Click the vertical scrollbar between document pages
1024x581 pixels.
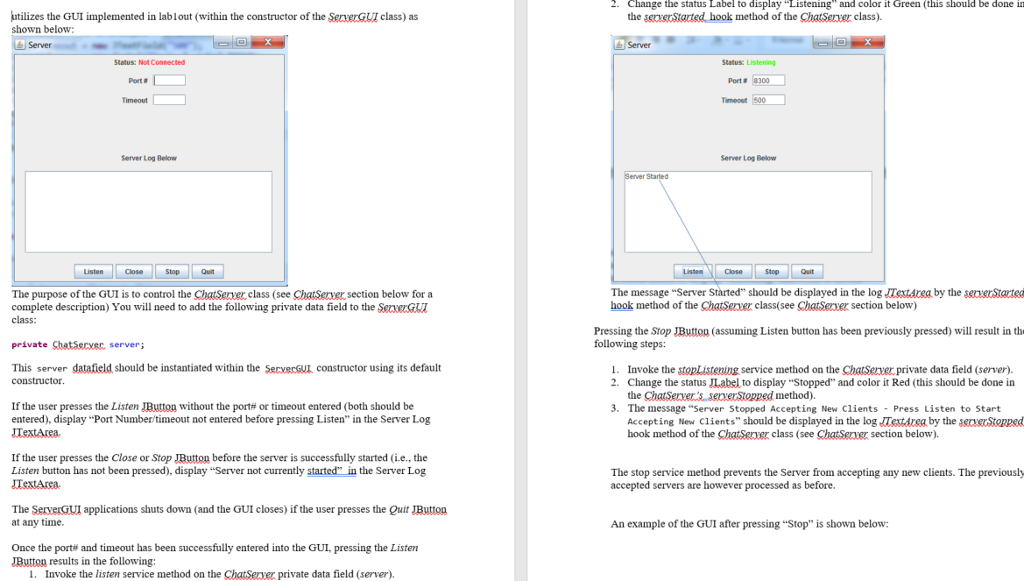pyautogui.click(x=519, y=290)
